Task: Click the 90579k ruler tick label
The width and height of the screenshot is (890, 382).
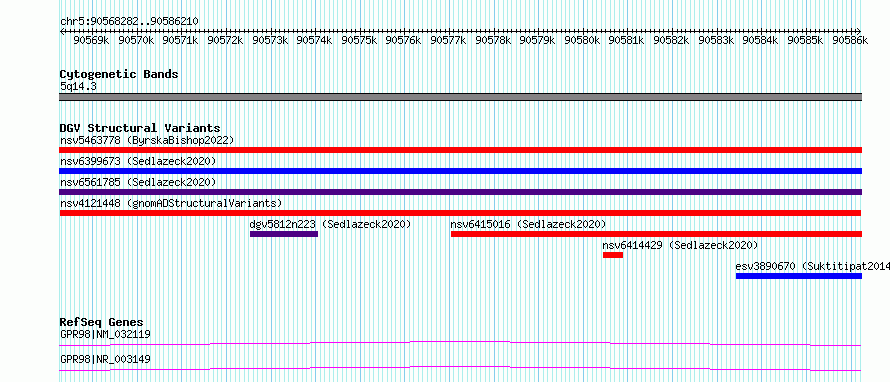Action: click(538, 40)
